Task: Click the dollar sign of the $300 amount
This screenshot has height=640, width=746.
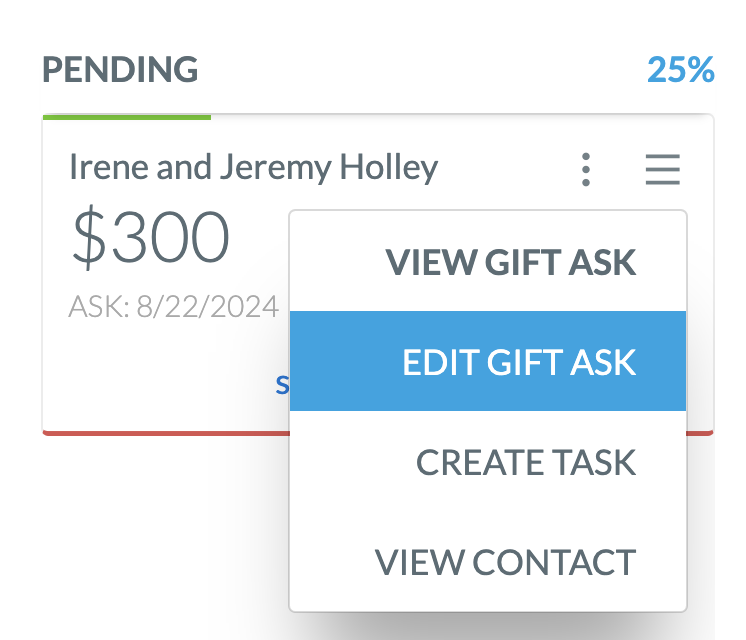Action: (90, 238)
